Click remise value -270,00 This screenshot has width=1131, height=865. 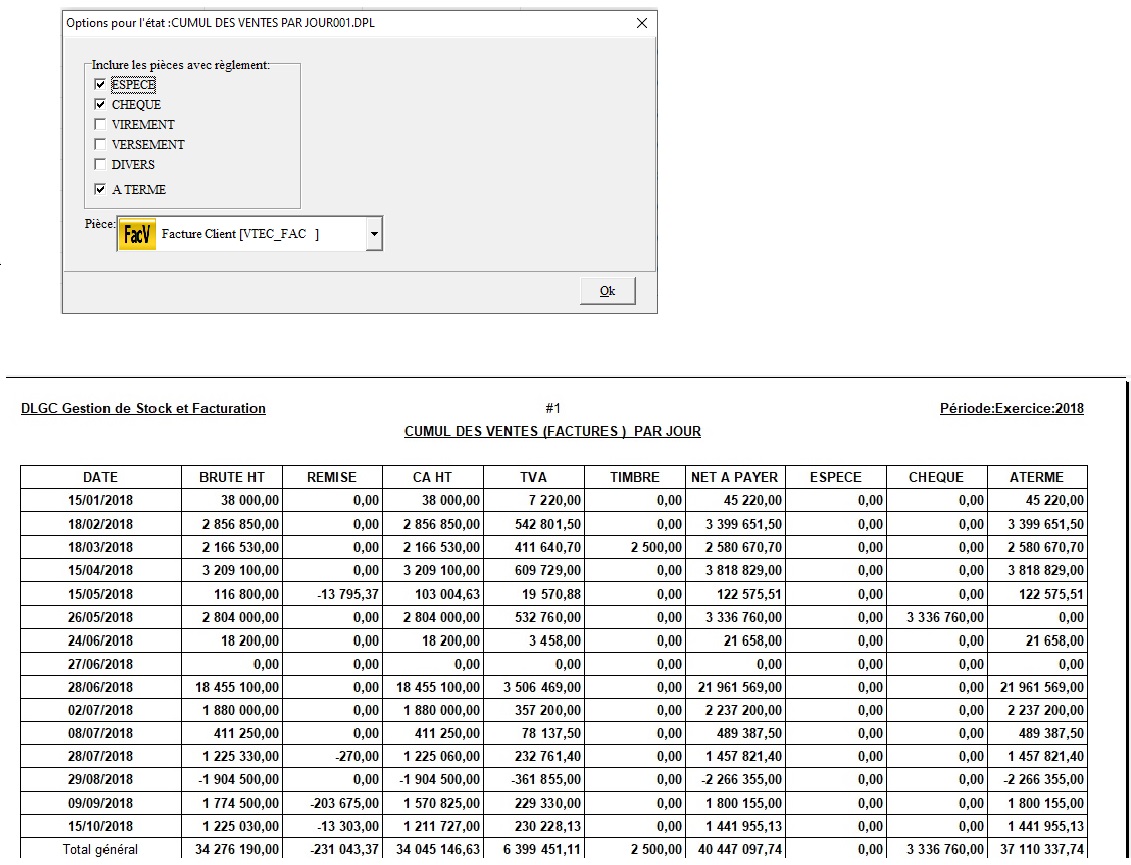coord(356,756)
